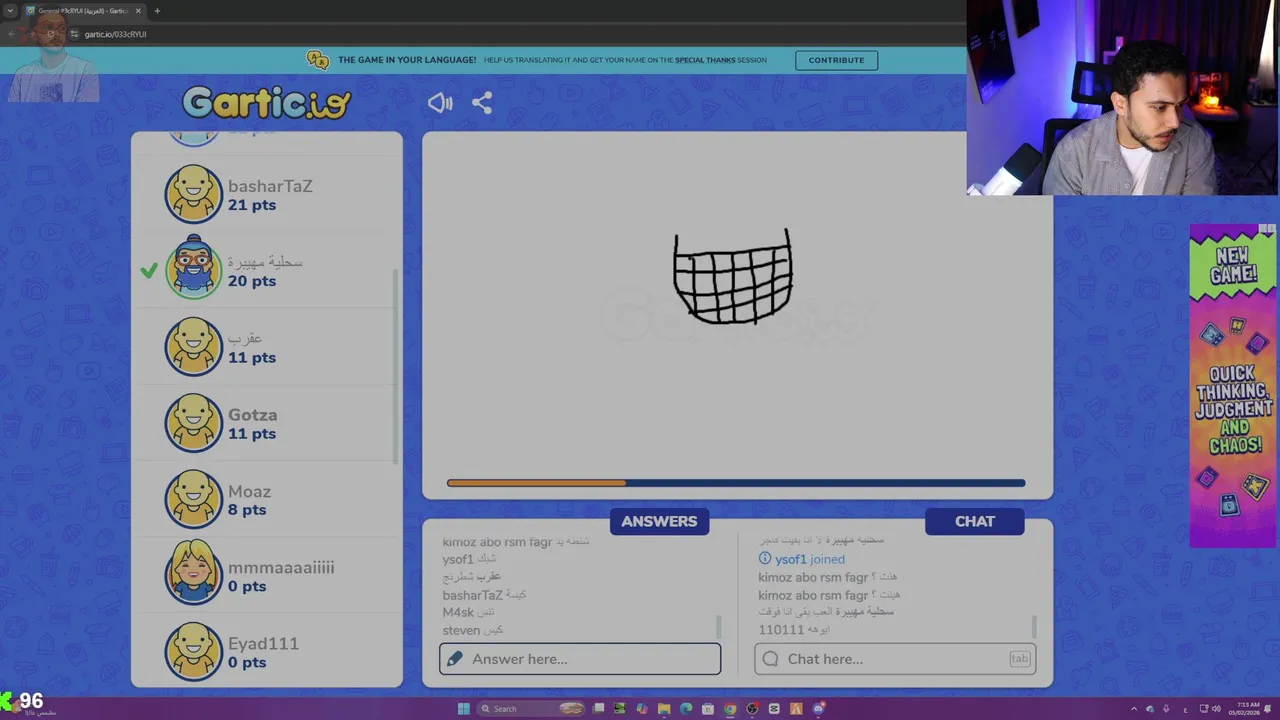Viewport: 1280px width, 720px height.
Task: Click the 'Moaz' player name
Action: click(x=249, y=491)
